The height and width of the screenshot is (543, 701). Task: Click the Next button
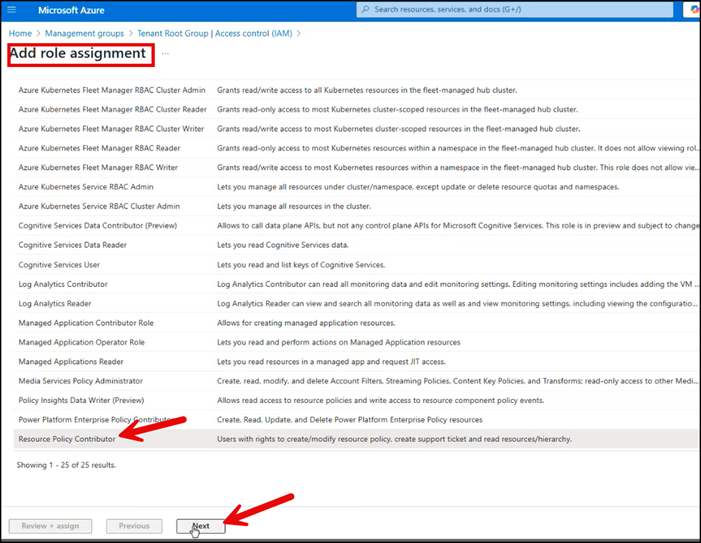coord(201,526)
